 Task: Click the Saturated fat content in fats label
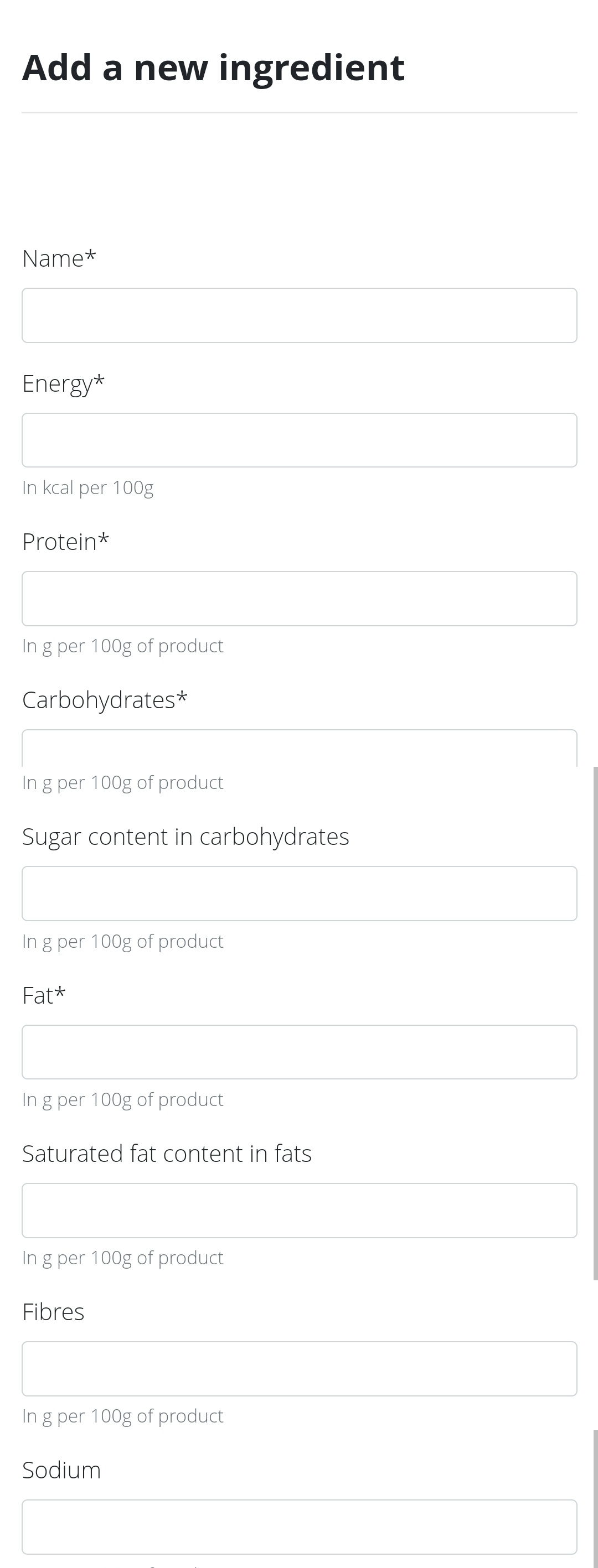[x=166, y=1152]
